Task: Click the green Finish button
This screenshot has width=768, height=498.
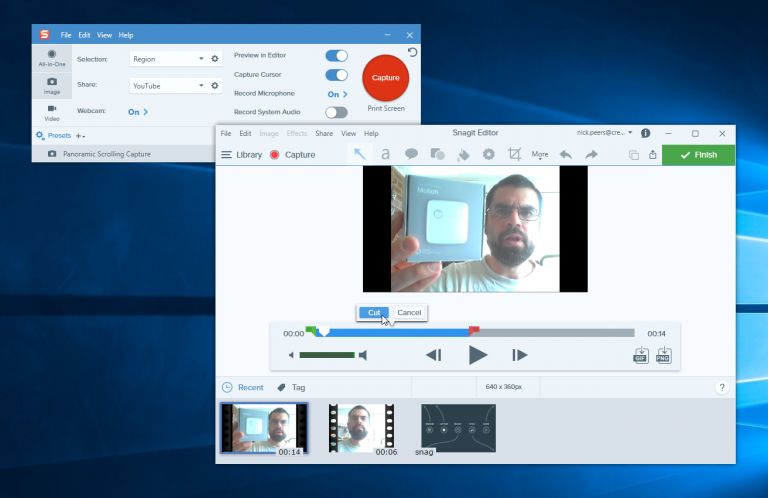Action: (698, 155)
